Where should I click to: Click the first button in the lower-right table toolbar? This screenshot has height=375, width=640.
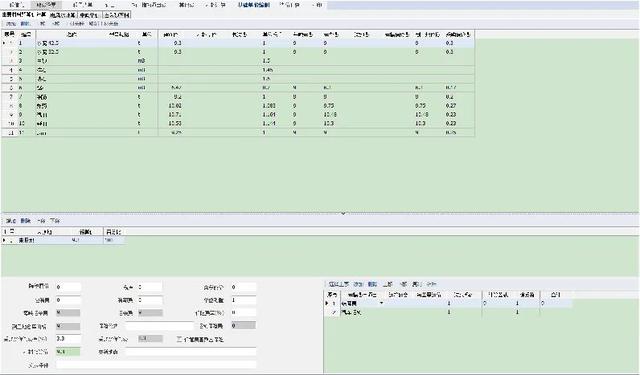(338, 284)
